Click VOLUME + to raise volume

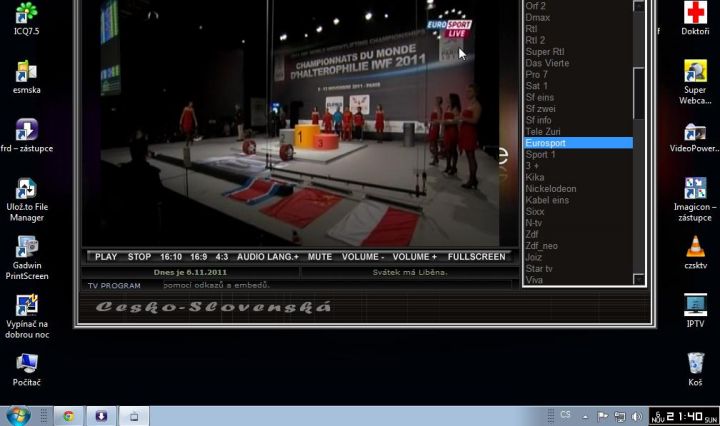(x=414, y=257)
